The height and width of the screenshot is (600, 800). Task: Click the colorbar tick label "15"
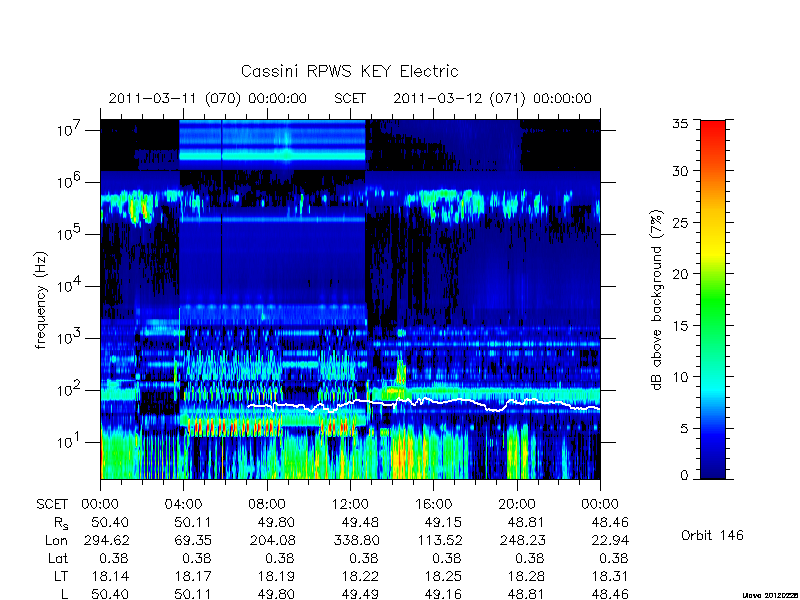681,325
